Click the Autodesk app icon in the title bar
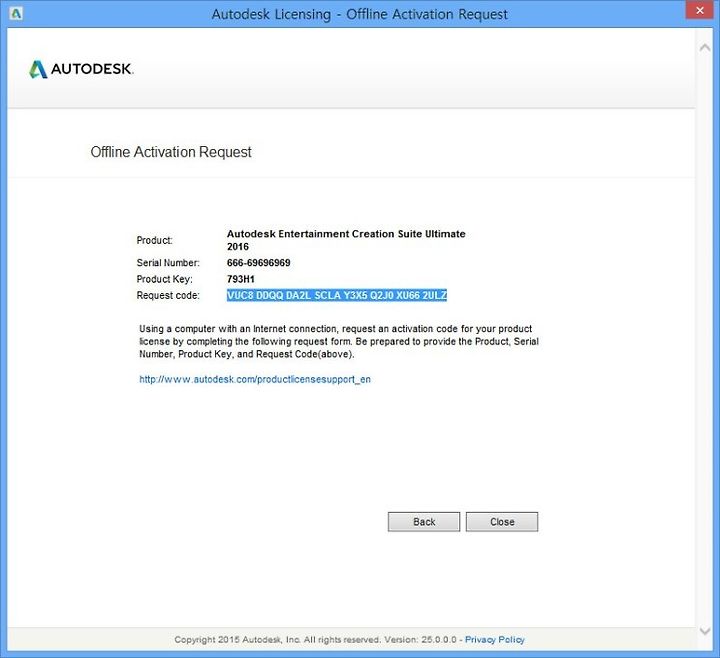 16,13
